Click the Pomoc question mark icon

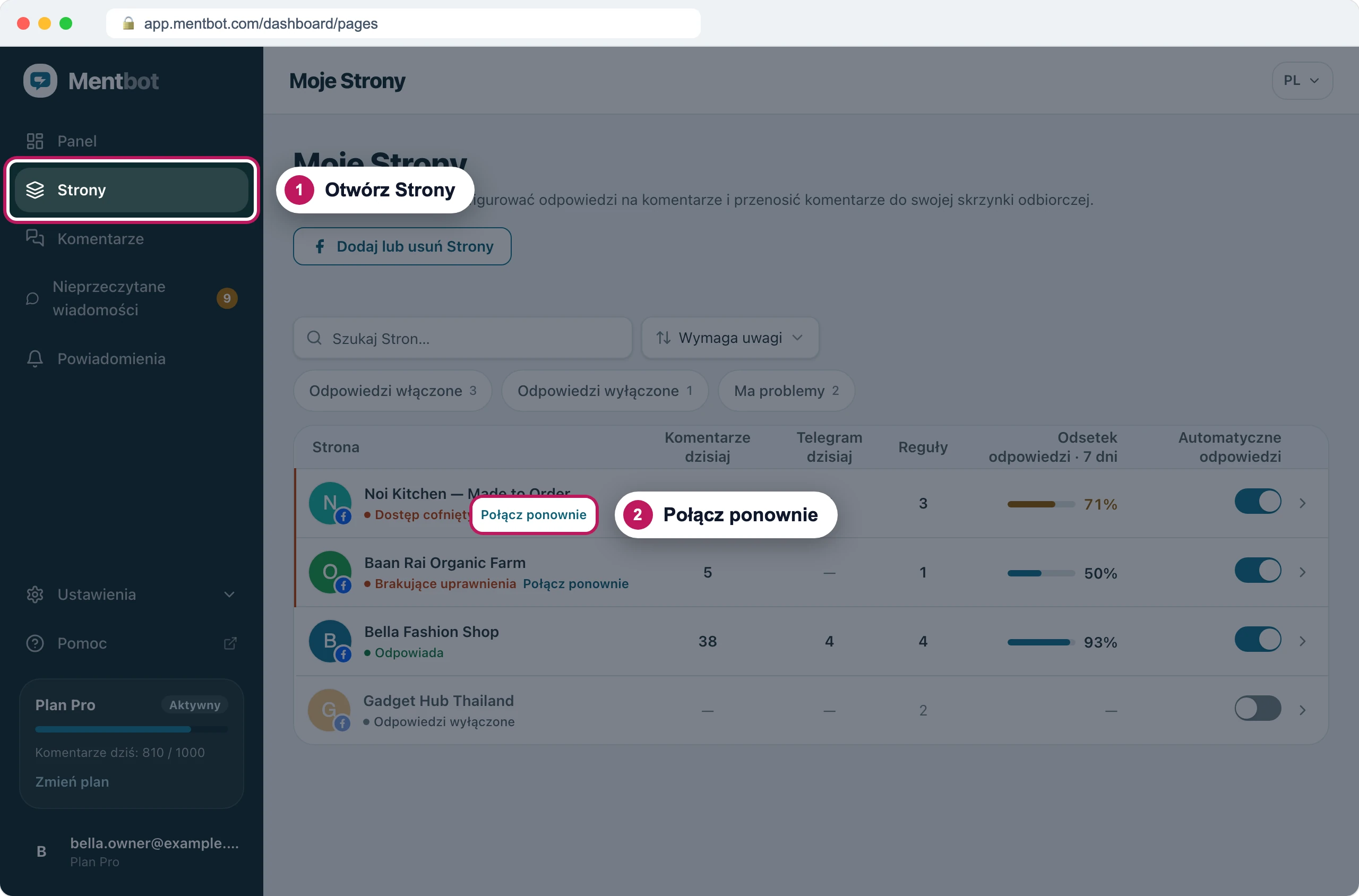35,643
